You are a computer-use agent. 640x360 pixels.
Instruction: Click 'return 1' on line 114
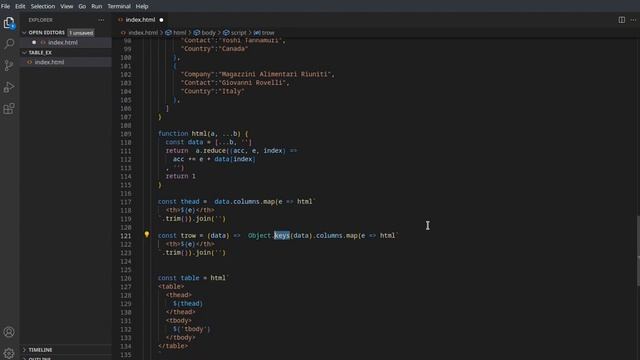pos(180,176)
